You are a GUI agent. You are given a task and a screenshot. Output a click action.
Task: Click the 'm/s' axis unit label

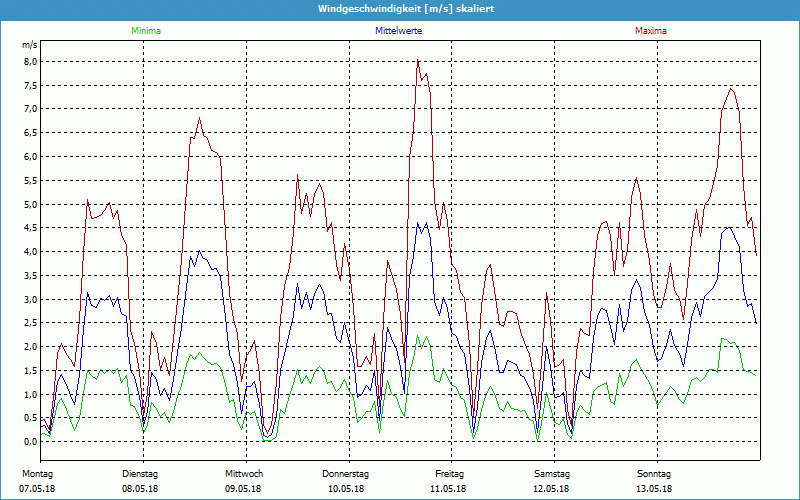[x=29, y=45]
